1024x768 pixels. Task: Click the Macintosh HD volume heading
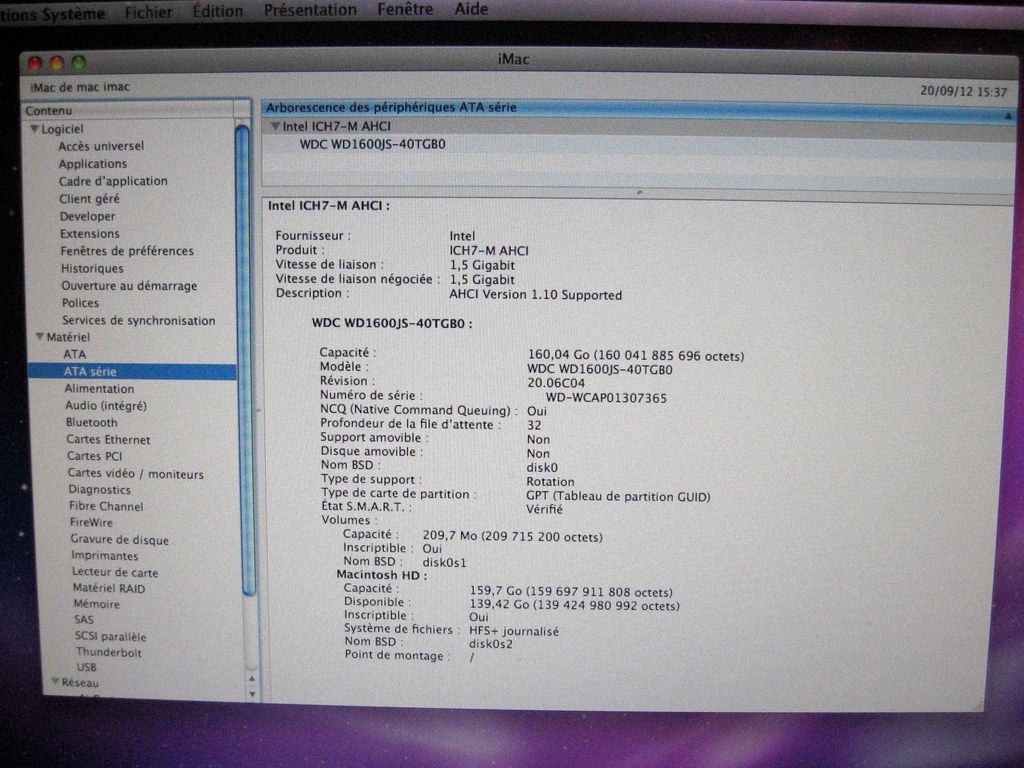pyautogui.click(x=381, y=575)
